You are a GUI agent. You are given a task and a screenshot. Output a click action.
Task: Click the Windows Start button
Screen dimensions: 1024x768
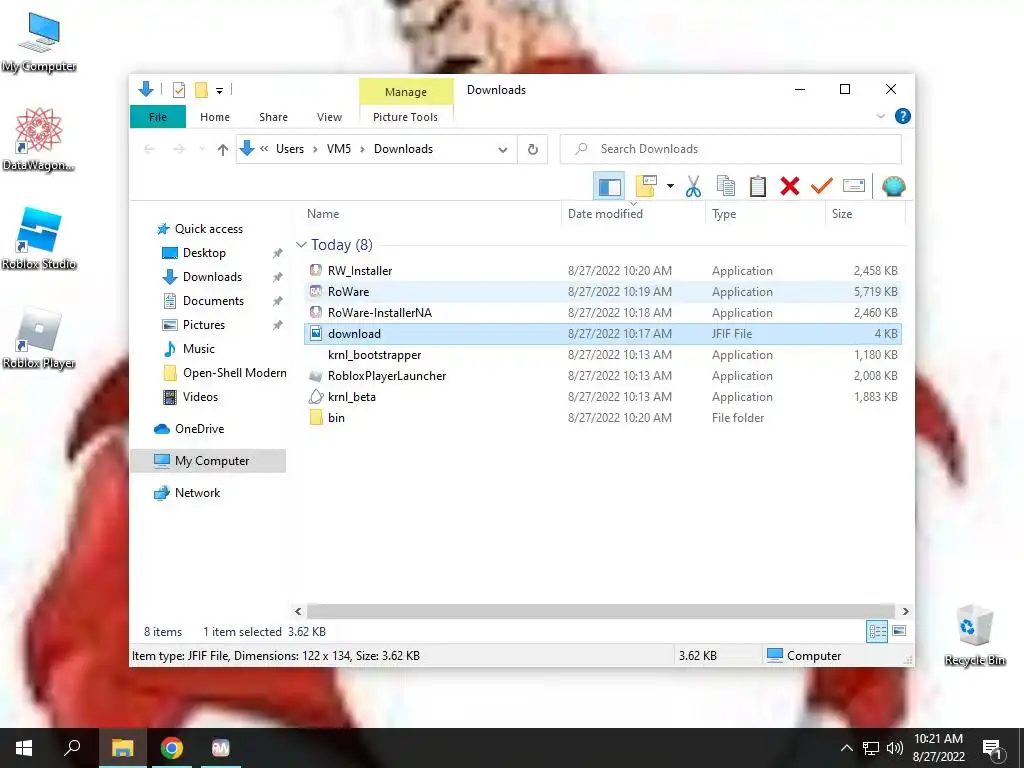tap(24, 748)
